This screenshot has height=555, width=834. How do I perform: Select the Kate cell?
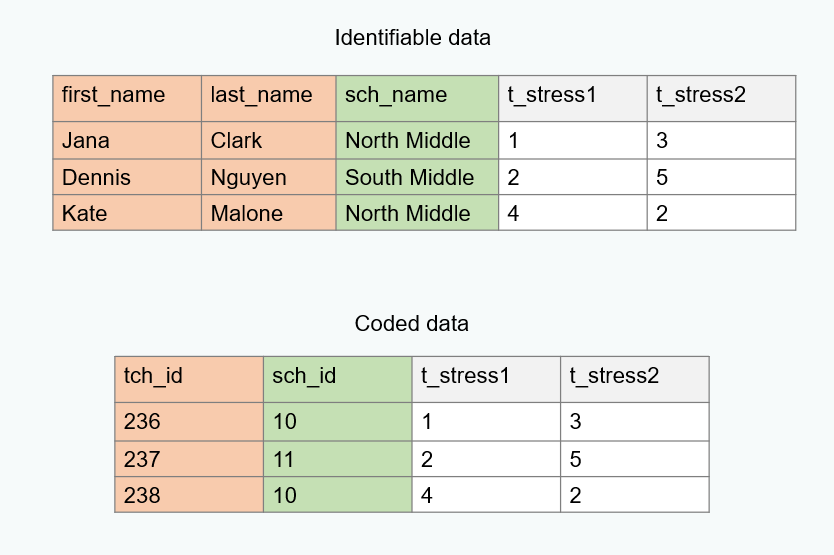(x=127, y=214)
